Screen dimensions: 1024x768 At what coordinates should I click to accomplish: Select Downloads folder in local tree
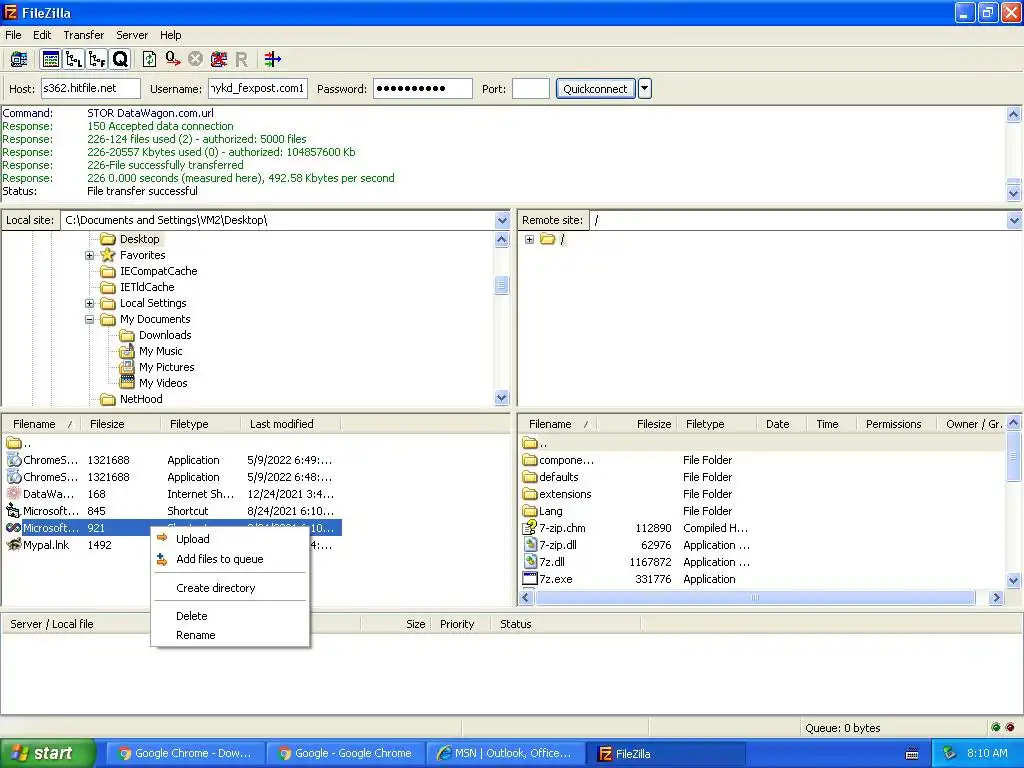[165, 335]
